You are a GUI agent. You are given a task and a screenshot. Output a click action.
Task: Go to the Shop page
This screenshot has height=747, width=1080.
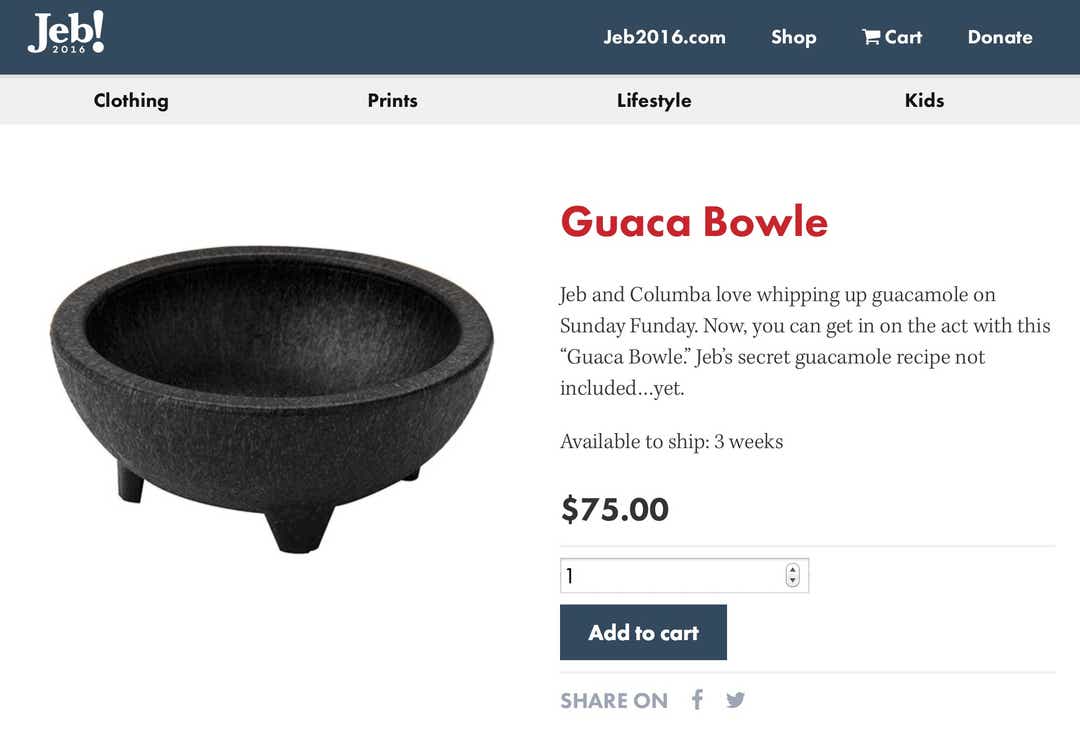pos(793,37)
